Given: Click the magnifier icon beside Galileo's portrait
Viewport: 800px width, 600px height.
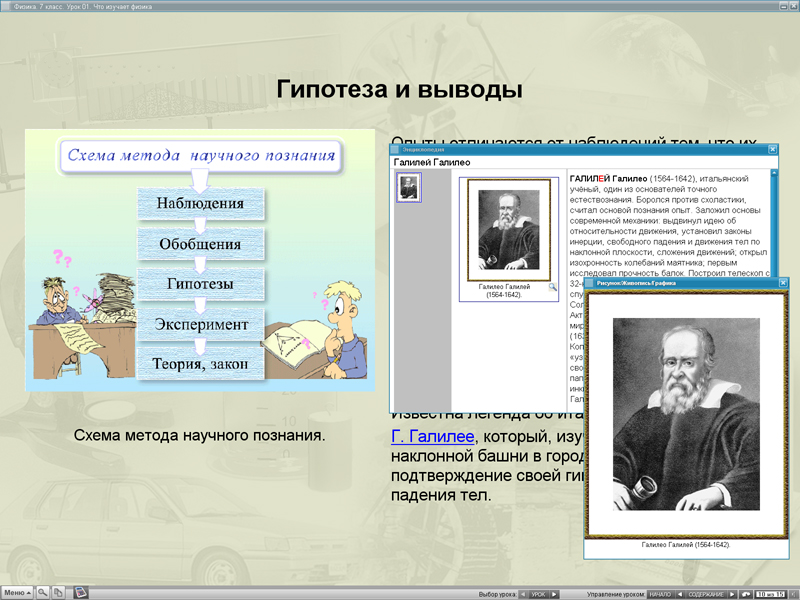Looking at the screenshot, I should pos(551,286).
